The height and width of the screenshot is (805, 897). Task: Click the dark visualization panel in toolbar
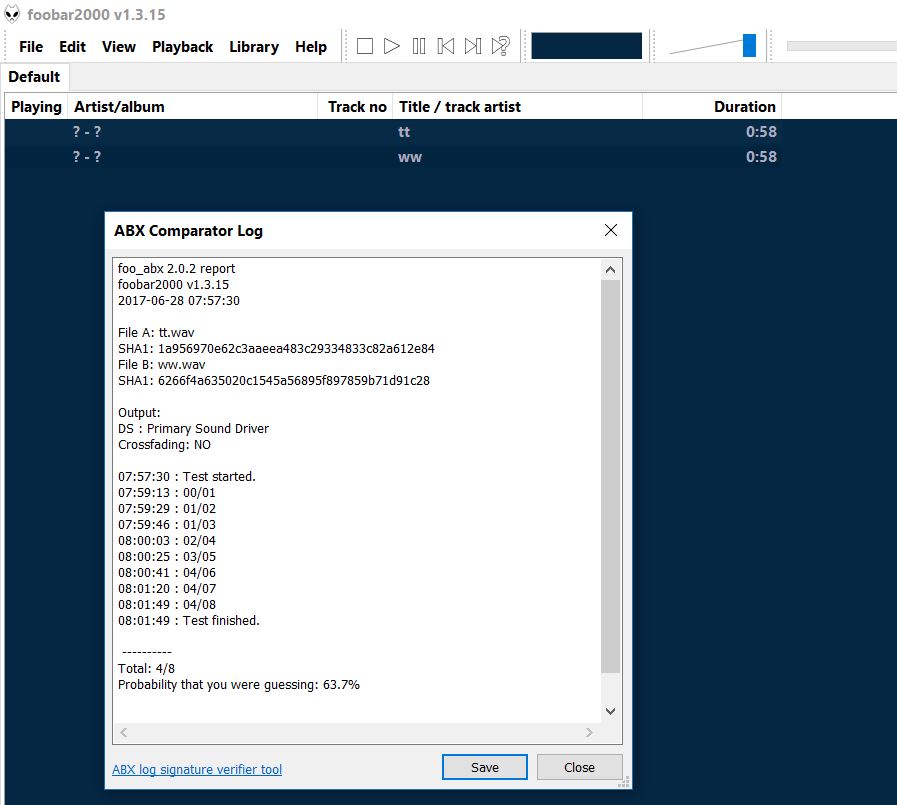pos(586,46)
